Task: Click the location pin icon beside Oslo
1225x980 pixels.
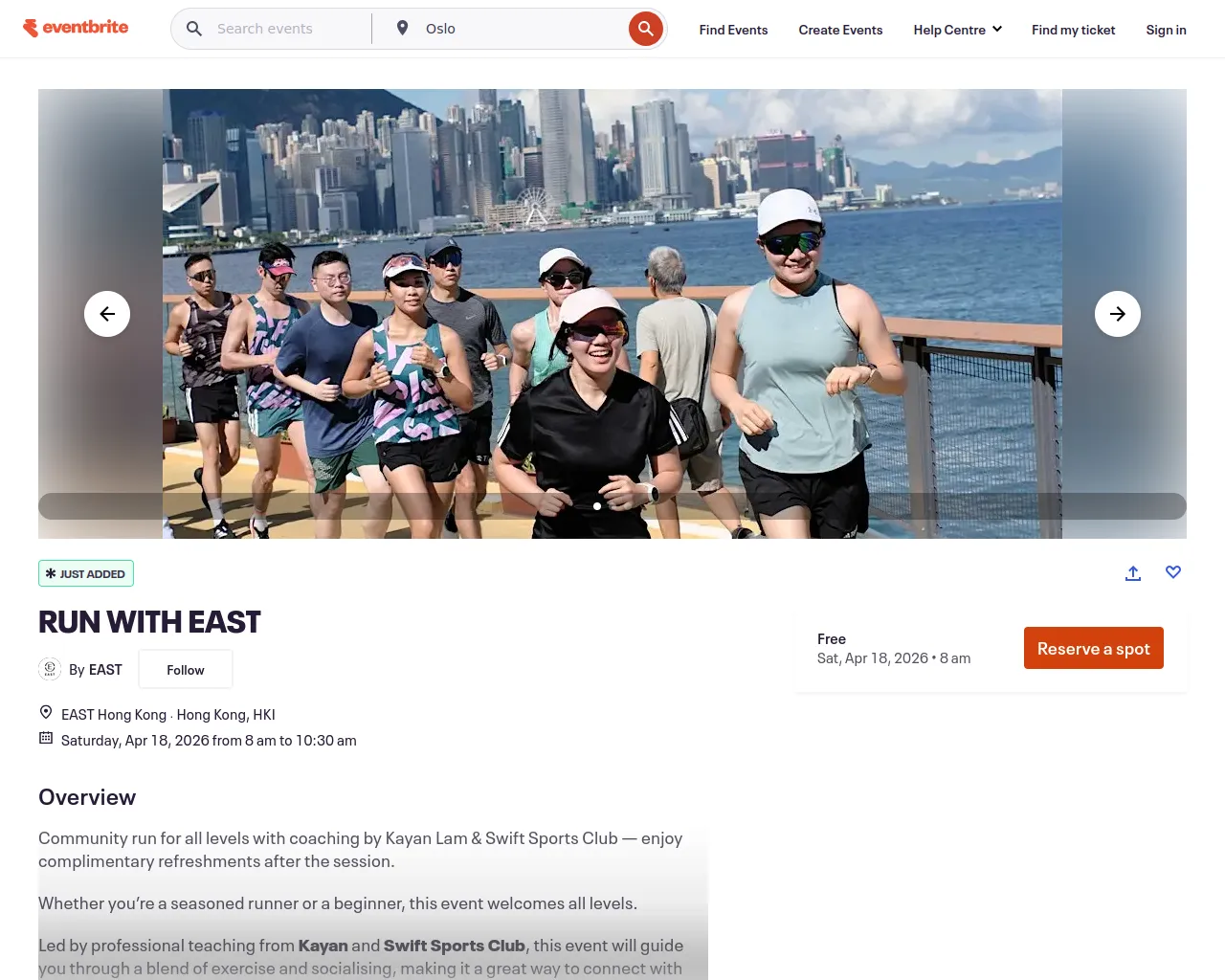Action: (403, 29)
